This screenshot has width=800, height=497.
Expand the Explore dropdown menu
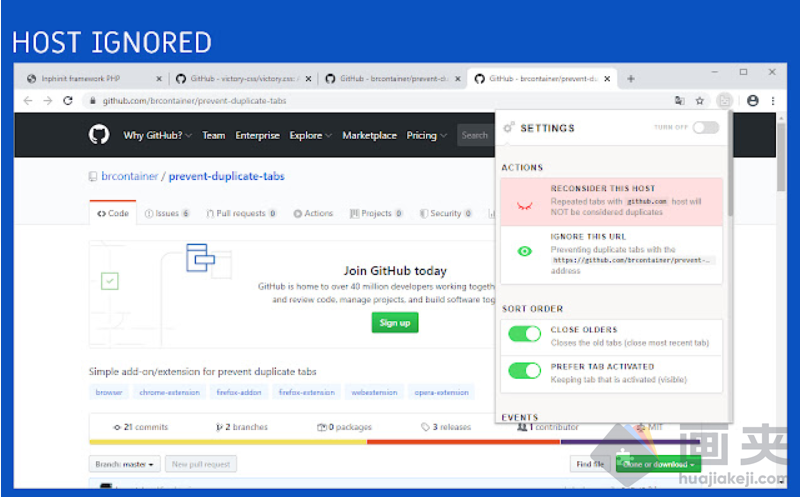[x=310, y=135]
